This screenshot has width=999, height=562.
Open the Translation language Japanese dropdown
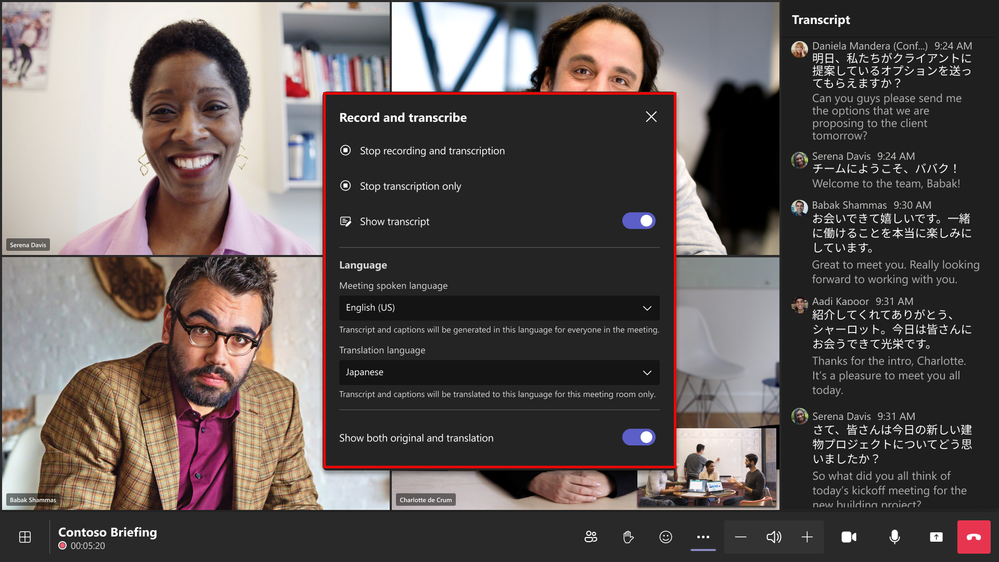point(498,372)
